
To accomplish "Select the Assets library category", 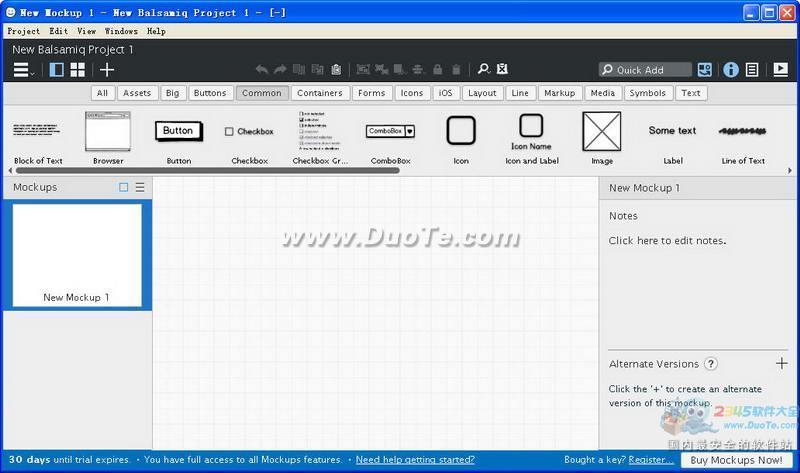I will point(137,93).
